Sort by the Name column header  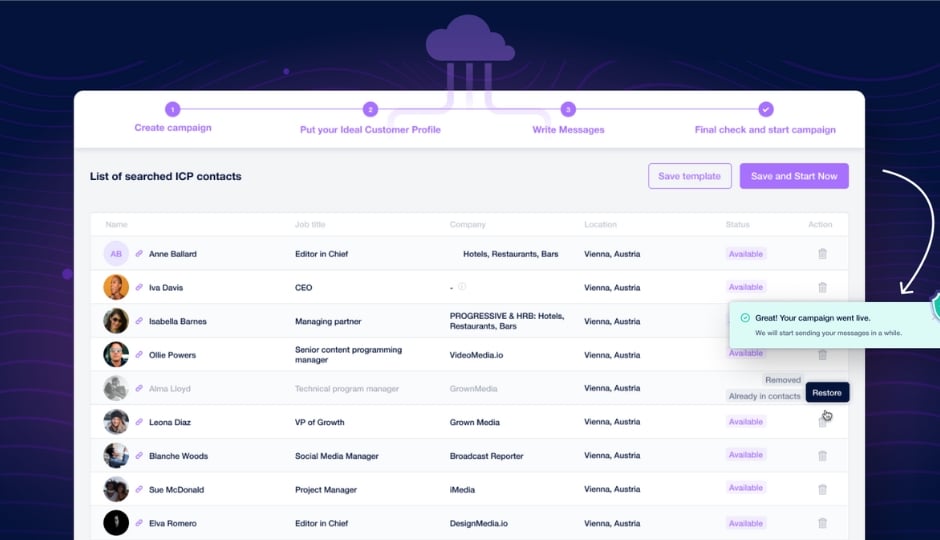coord(116,224)
